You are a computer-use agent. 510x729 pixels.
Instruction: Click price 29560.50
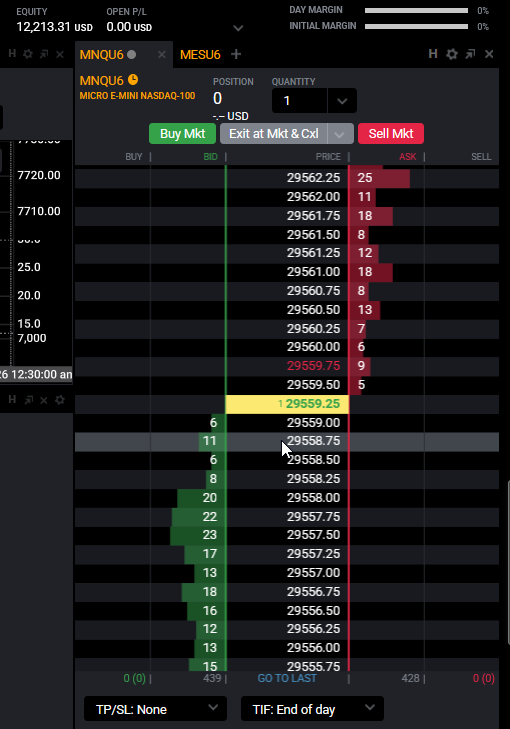(313, 310)
